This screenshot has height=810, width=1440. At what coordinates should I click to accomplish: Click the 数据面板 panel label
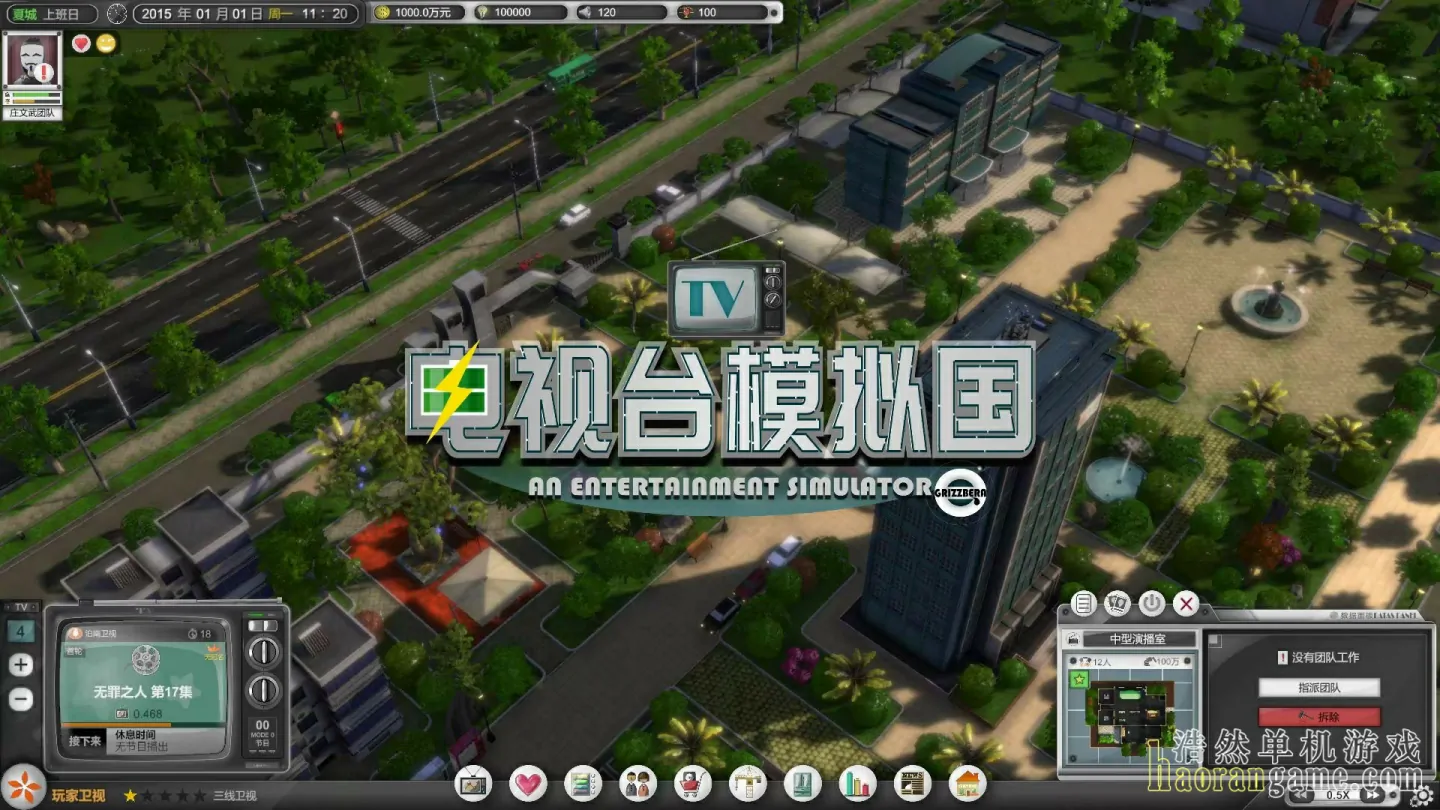[x=1373, y=615]
